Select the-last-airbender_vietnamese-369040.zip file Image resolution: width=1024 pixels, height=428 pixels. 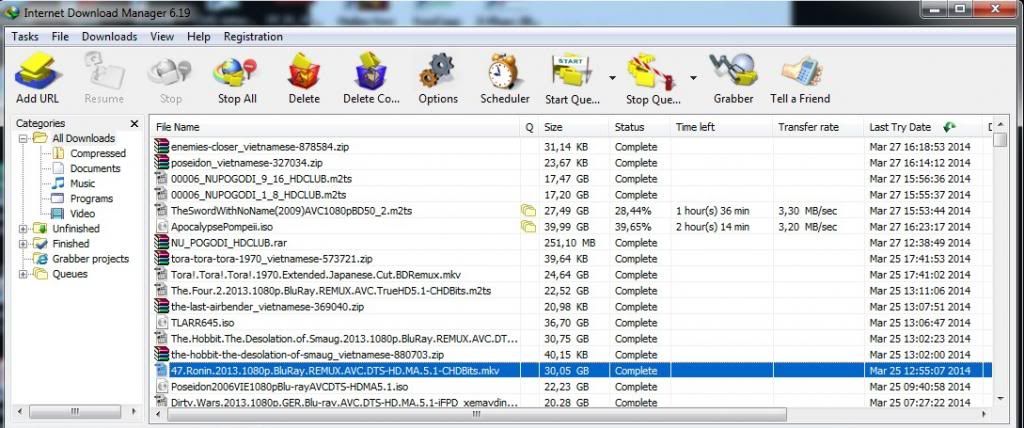click(x=267, y=306)
